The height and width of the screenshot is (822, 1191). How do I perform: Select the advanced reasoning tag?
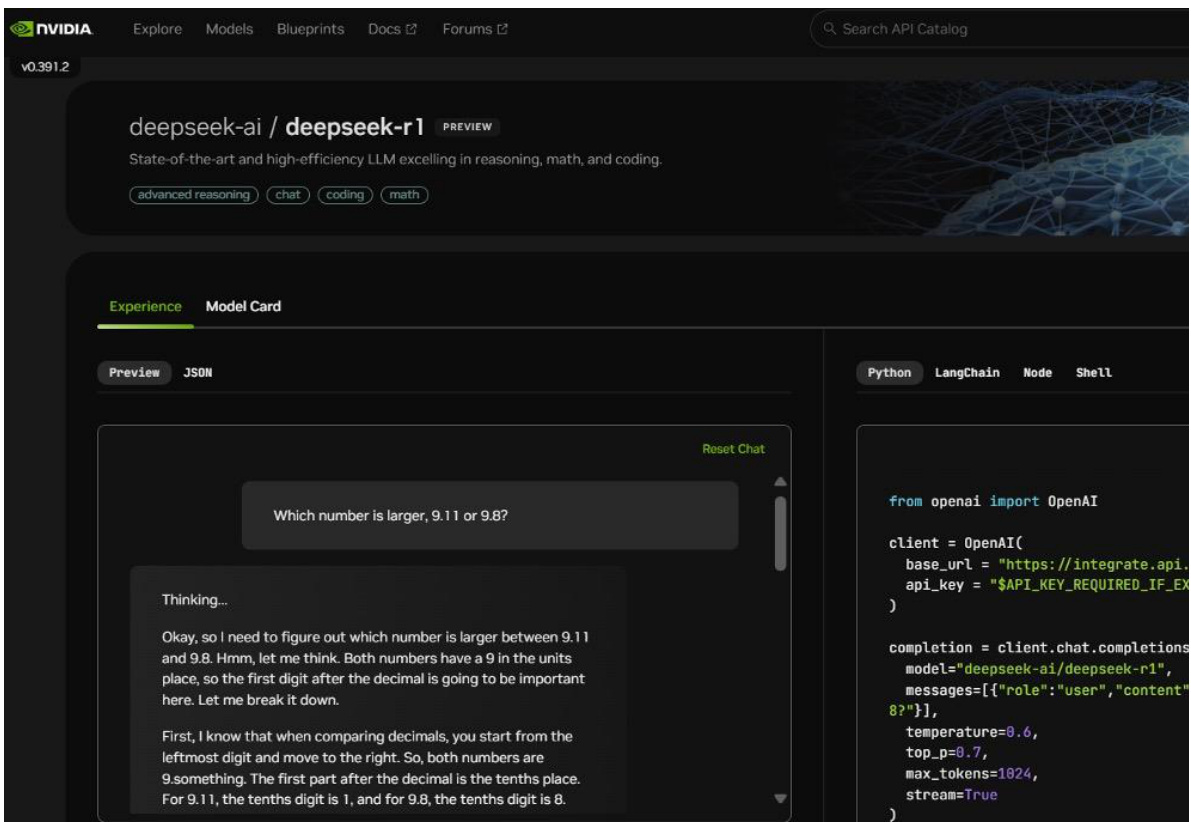point(194,194)
